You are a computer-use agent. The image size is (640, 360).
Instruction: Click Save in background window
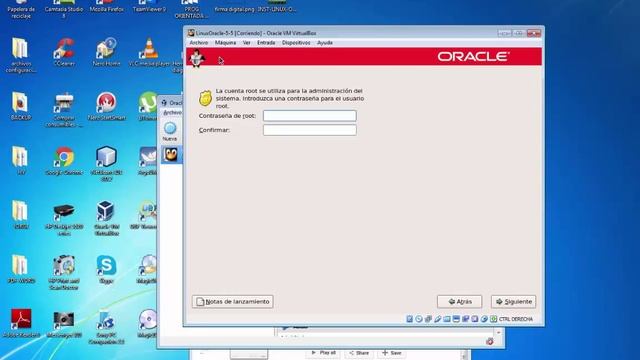[392, 353]
